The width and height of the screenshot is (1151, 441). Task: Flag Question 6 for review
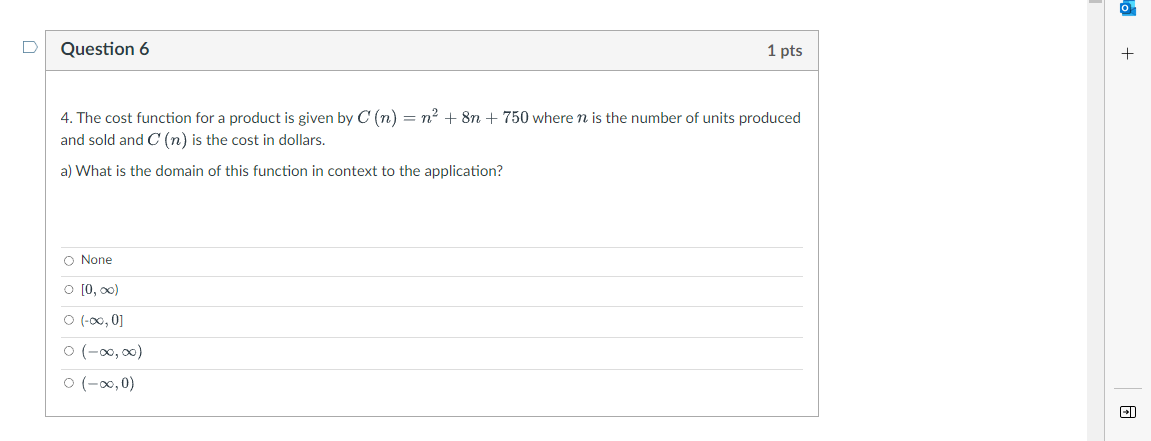click(x=31, y=46)
